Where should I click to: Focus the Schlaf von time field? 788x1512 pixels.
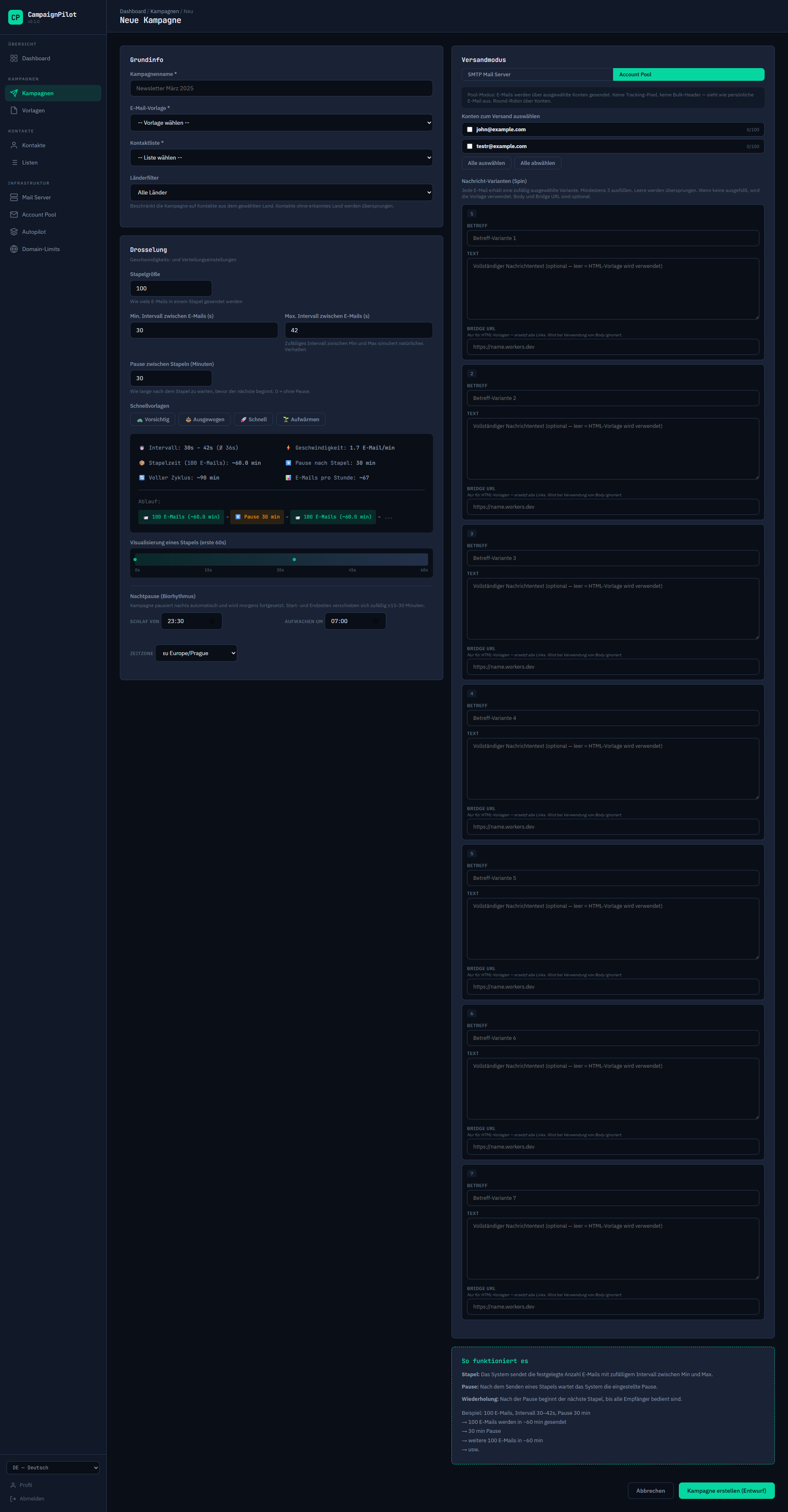click(191, 621)
